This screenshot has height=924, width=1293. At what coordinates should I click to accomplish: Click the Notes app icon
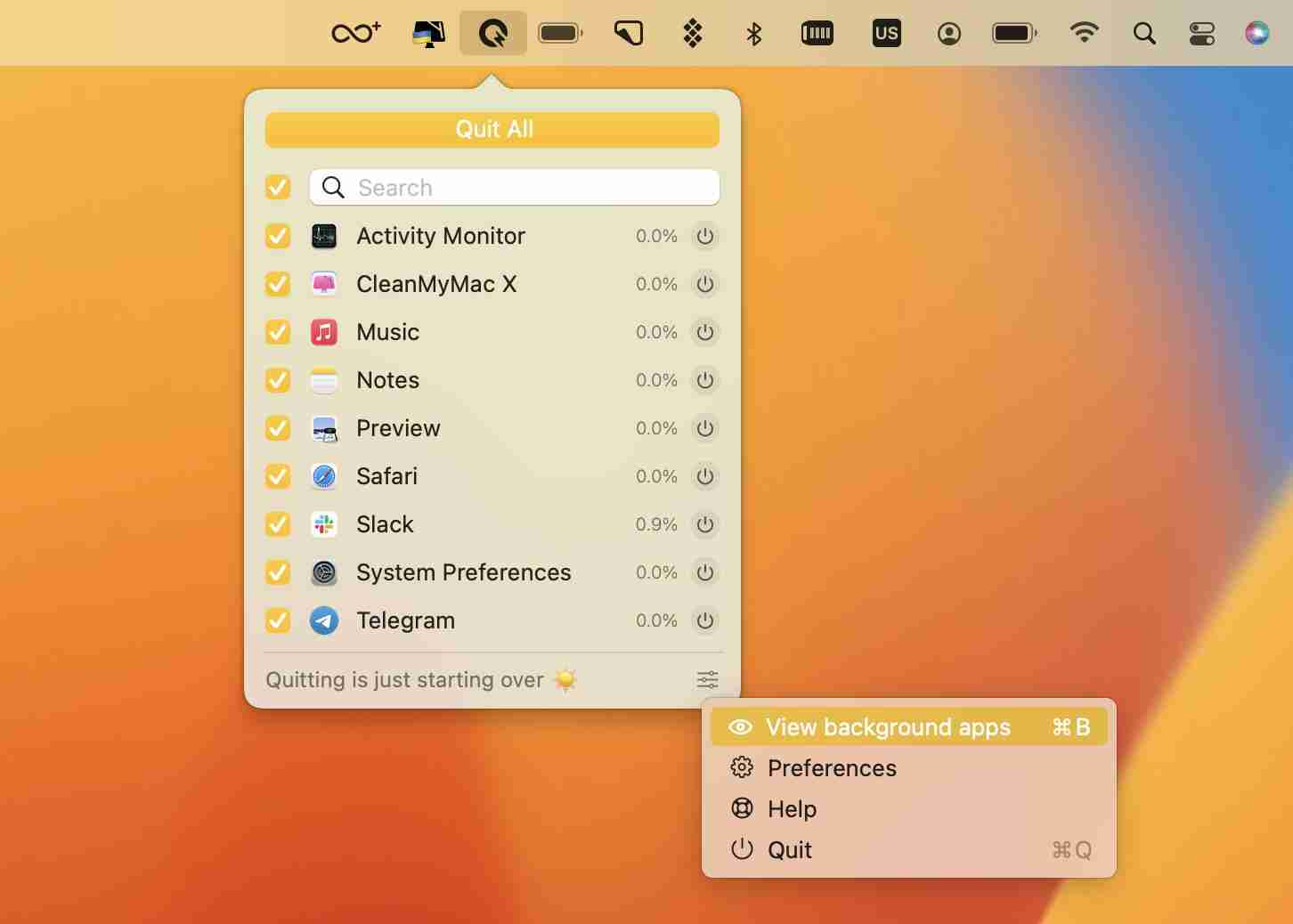pyautogui.click(x=324, y=381)
